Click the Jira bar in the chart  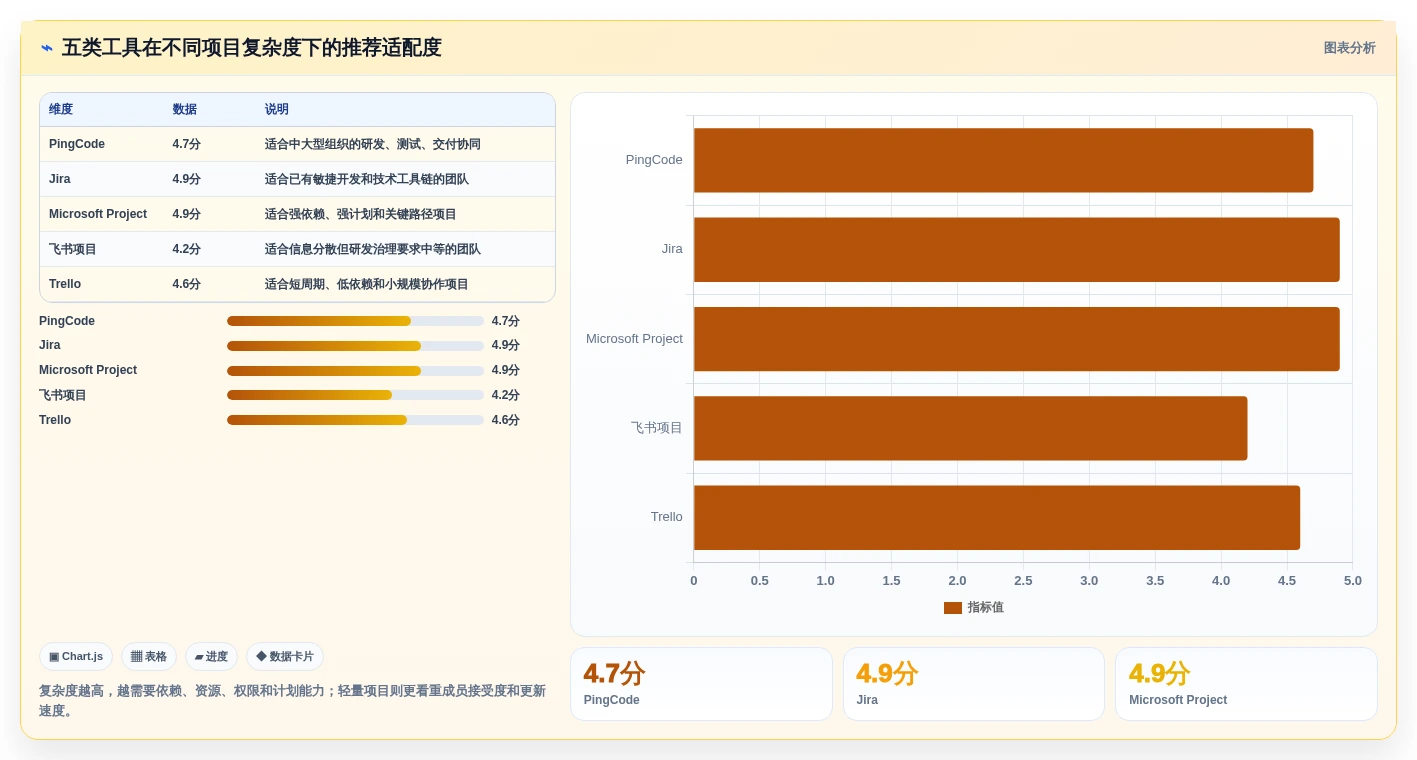pyautogui.click(x=1016, y=250)
